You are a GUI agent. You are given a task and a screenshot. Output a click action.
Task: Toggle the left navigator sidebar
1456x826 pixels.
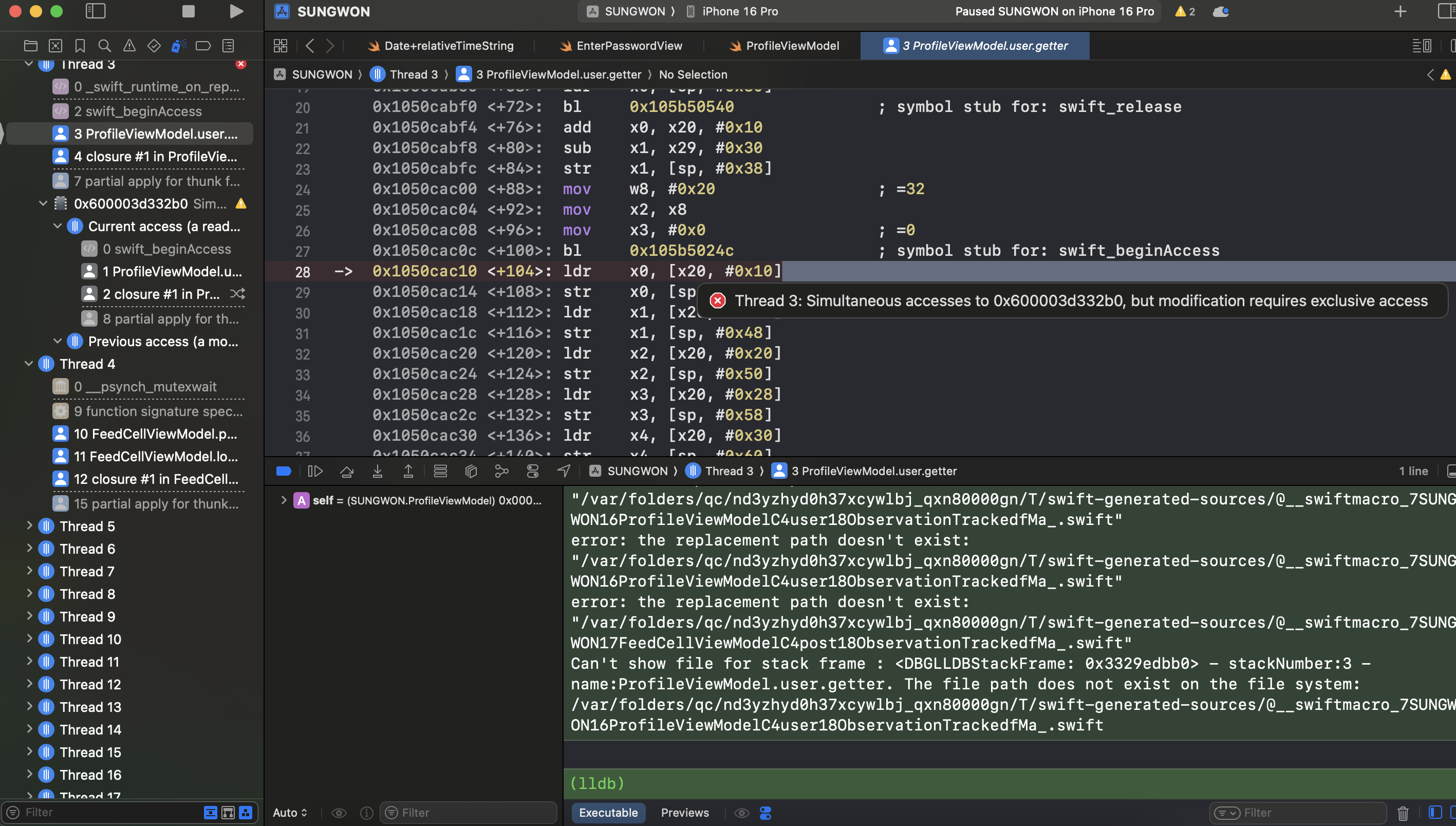(96, 11)
